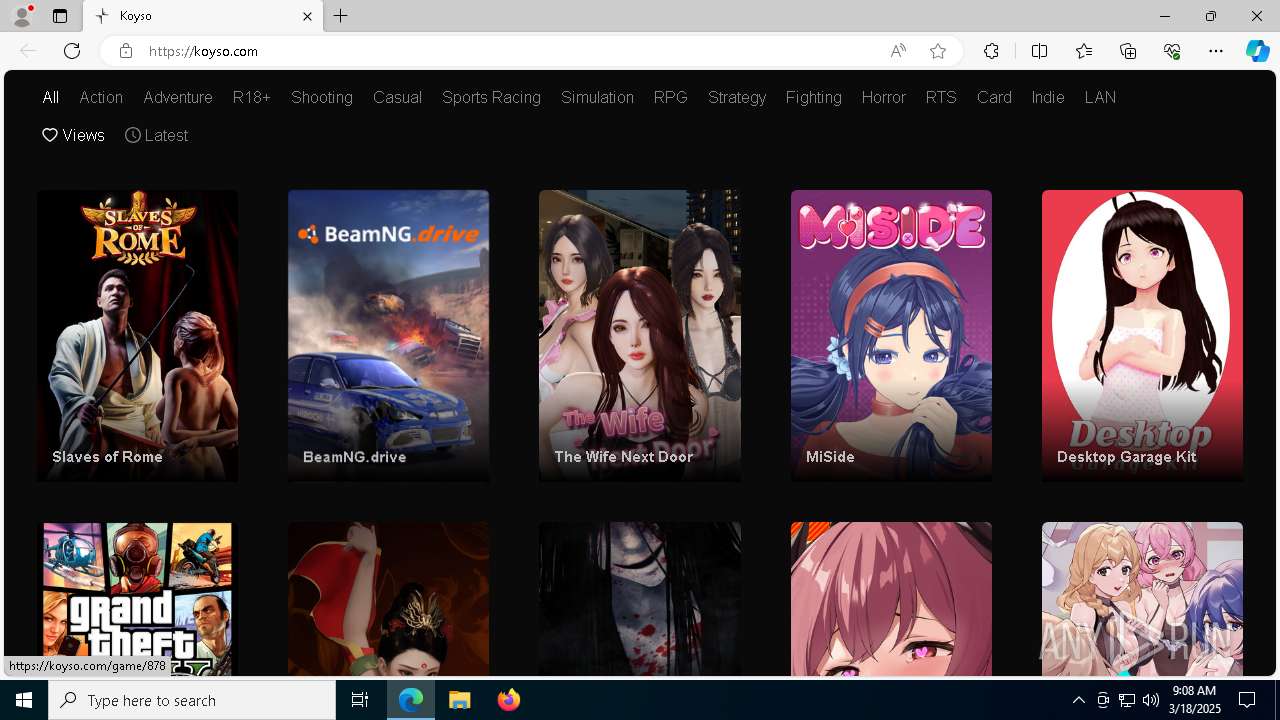Viewport: 1280px width, 720px height.
Task: Open the Favorites list icon
Action: tap(1084, 51)
